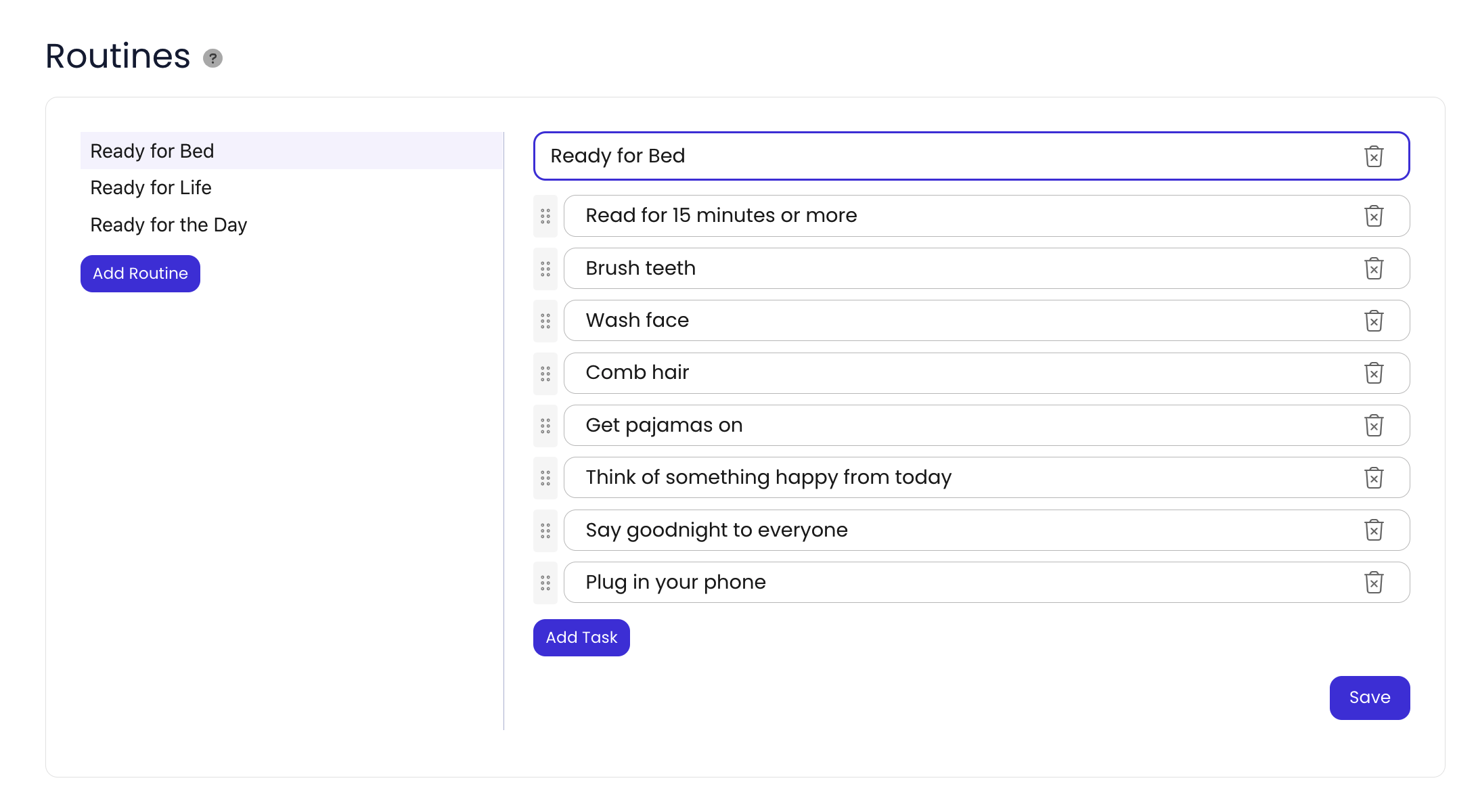Open the Ready for the Day routine
Screen dimensions: 1478x812
pos(169,225)
